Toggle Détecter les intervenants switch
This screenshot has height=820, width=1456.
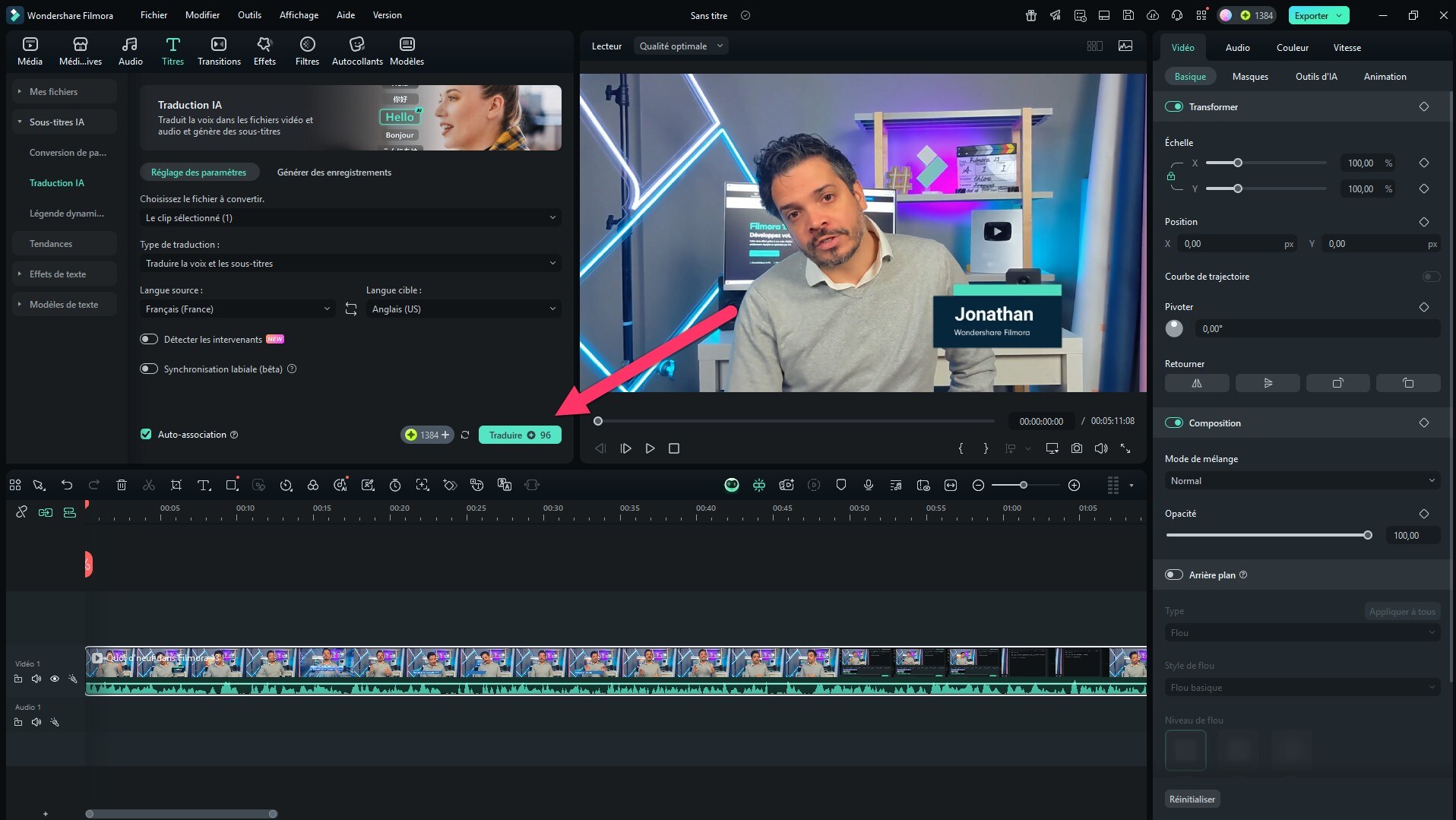(x=149, y=339)
